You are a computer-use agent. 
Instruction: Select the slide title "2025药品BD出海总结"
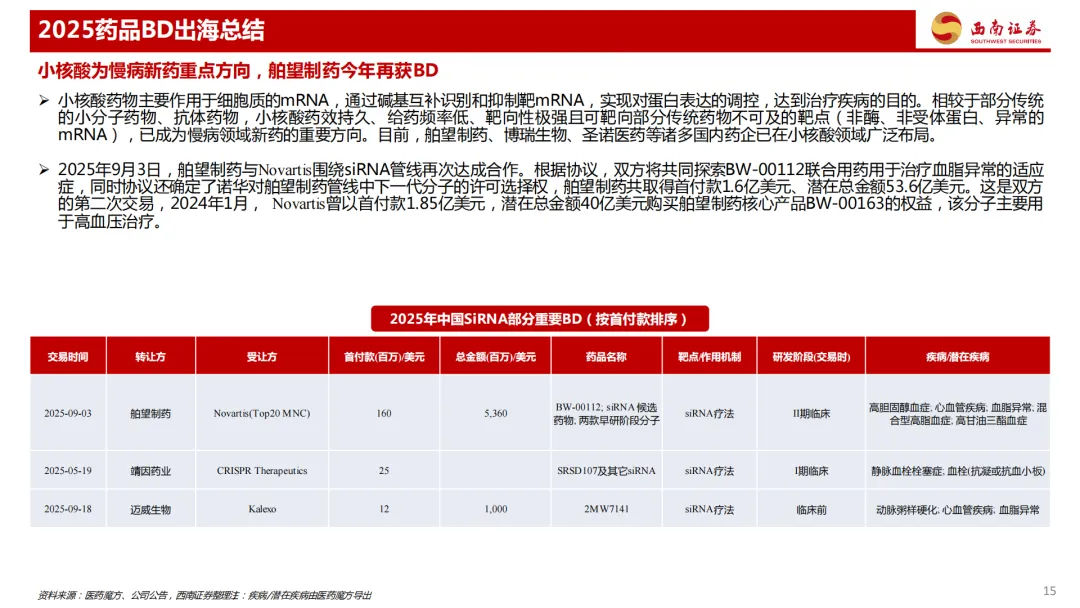coord(151,30)
